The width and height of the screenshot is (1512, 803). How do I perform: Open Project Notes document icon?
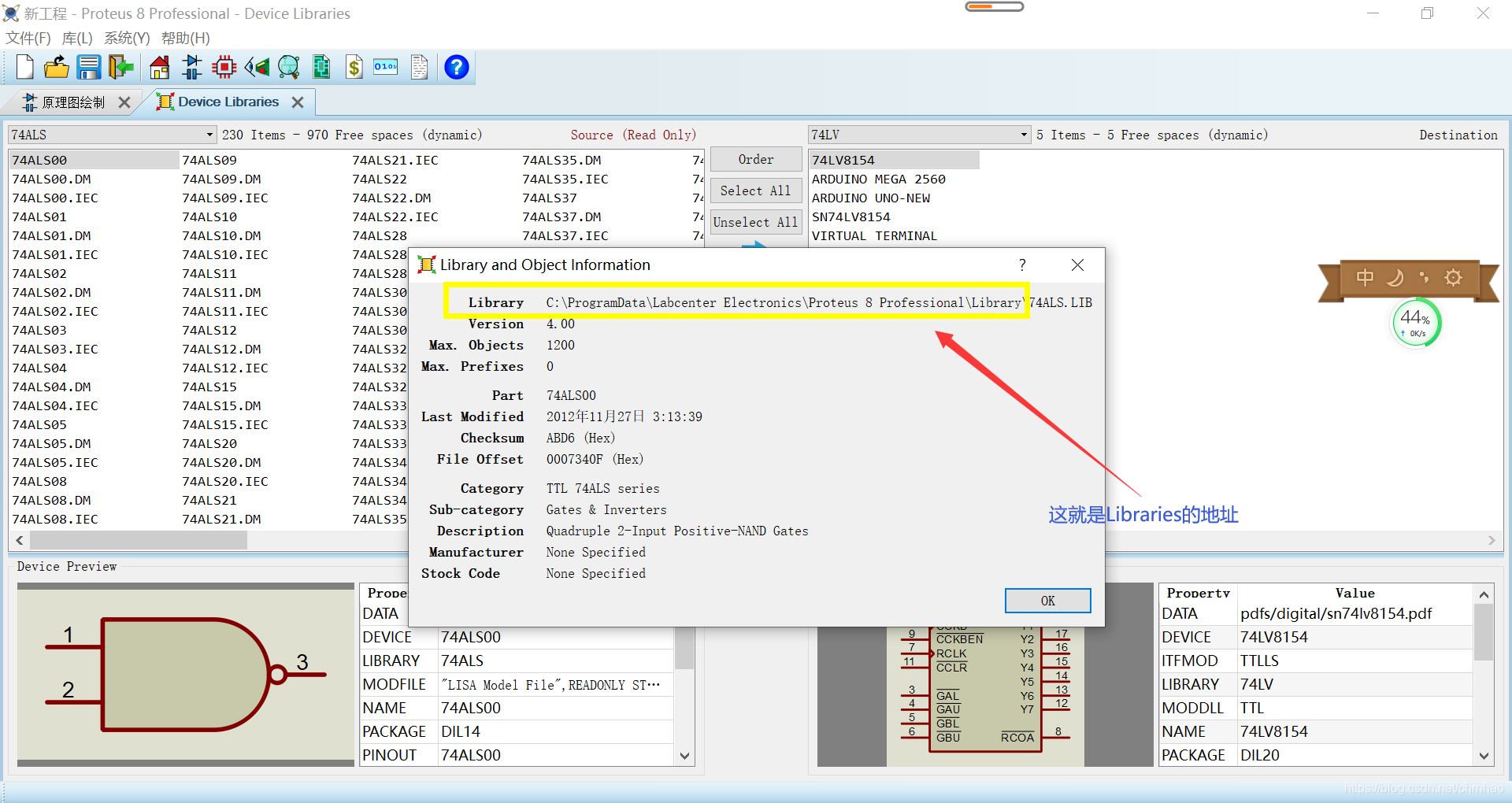click(x=420, y=68)
